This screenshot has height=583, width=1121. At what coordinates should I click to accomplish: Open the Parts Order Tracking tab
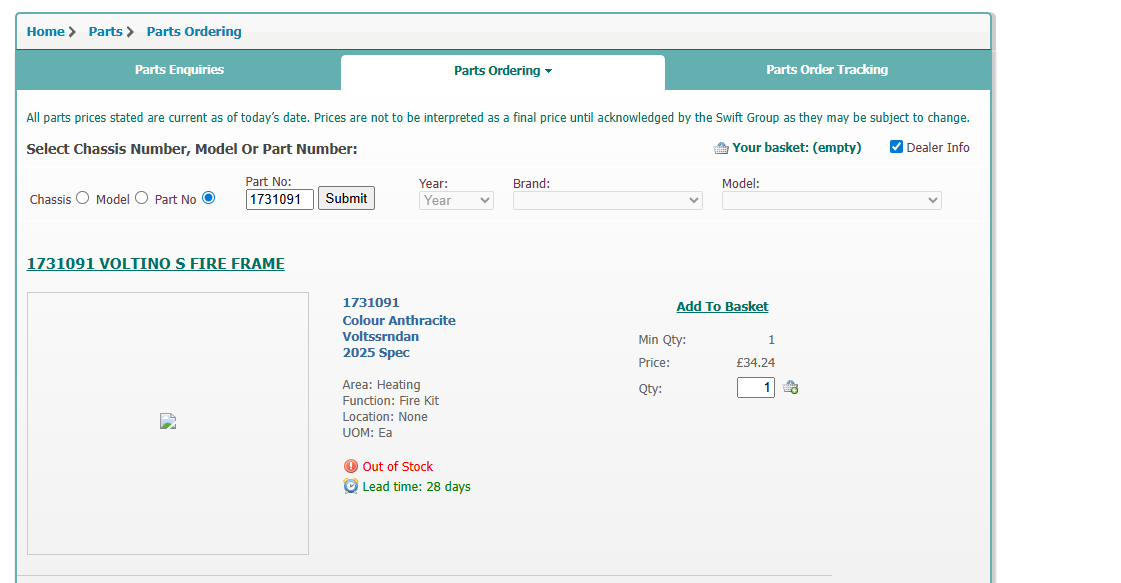(x=827, y=70)
